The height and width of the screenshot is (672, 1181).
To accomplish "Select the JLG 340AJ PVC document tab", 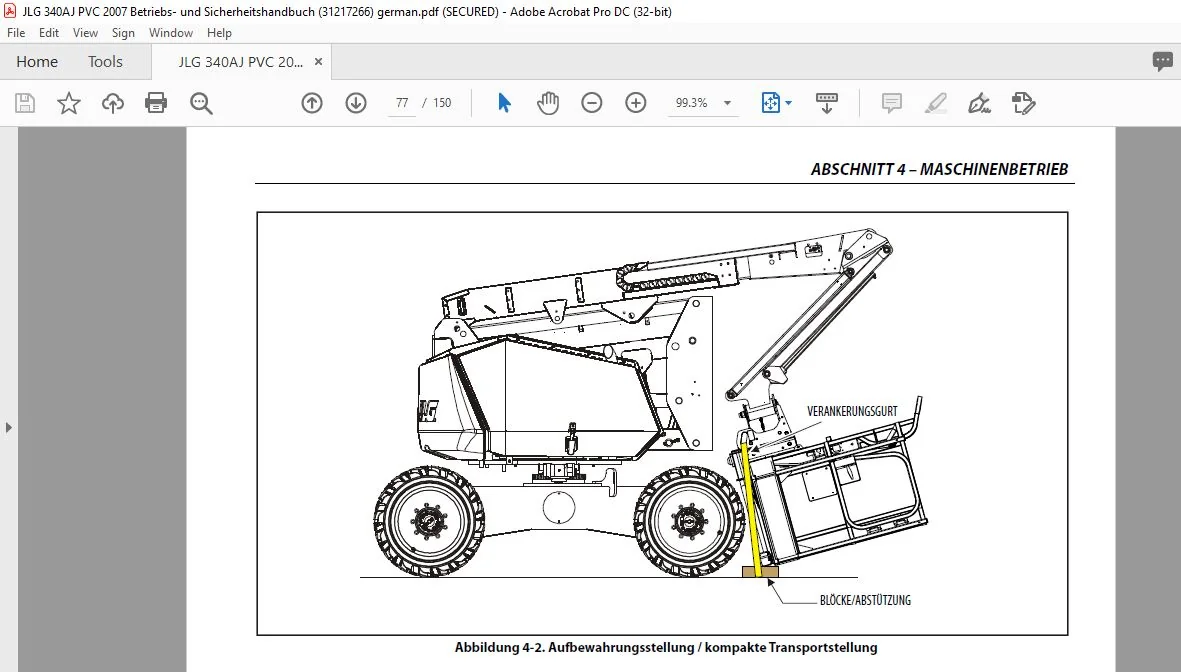I will click(x=240, y=62).
